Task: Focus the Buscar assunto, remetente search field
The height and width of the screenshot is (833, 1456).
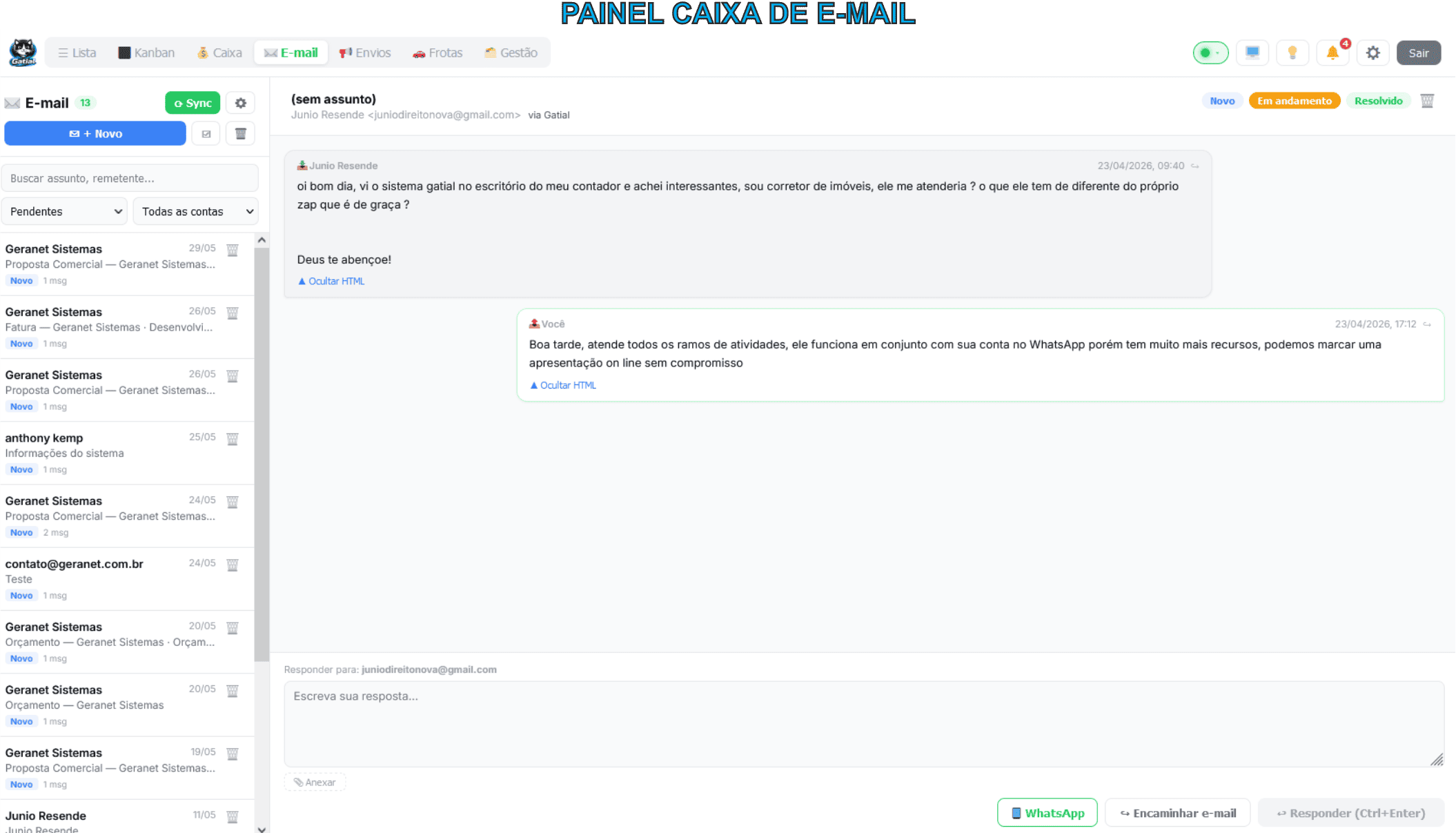Action: coord(130,178)
